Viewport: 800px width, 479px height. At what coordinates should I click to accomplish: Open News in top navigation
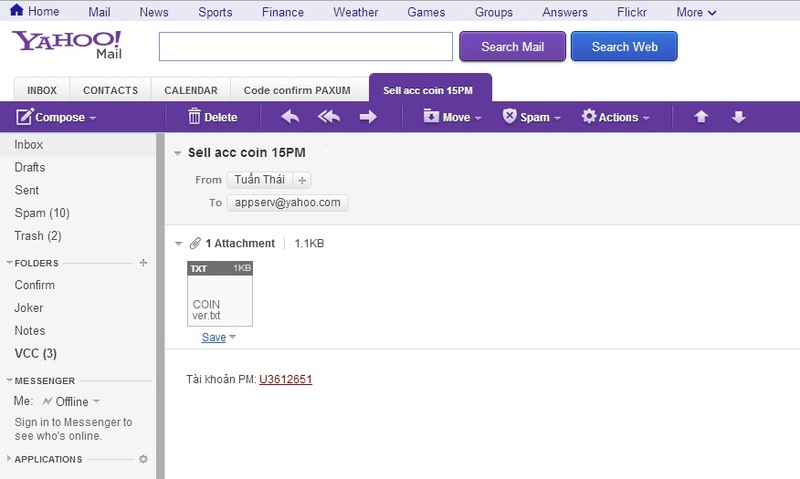154,12
